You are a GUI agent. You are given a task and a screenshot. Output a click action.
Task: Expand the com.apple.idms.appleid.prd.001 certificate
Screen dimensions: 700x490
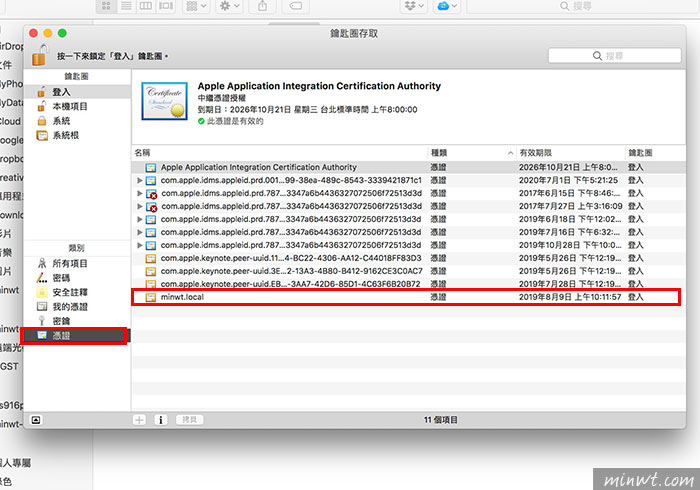[139, 180]
